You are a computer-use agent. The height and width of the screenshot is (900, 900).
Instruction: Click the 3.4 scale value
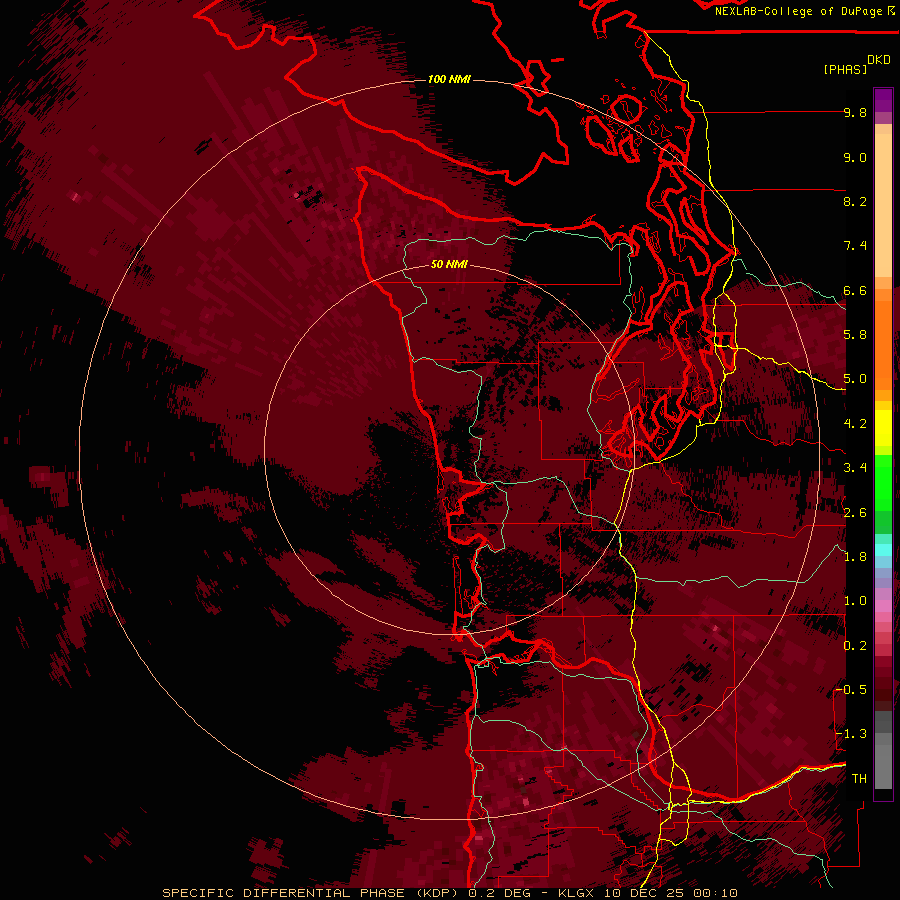(855, 468)
